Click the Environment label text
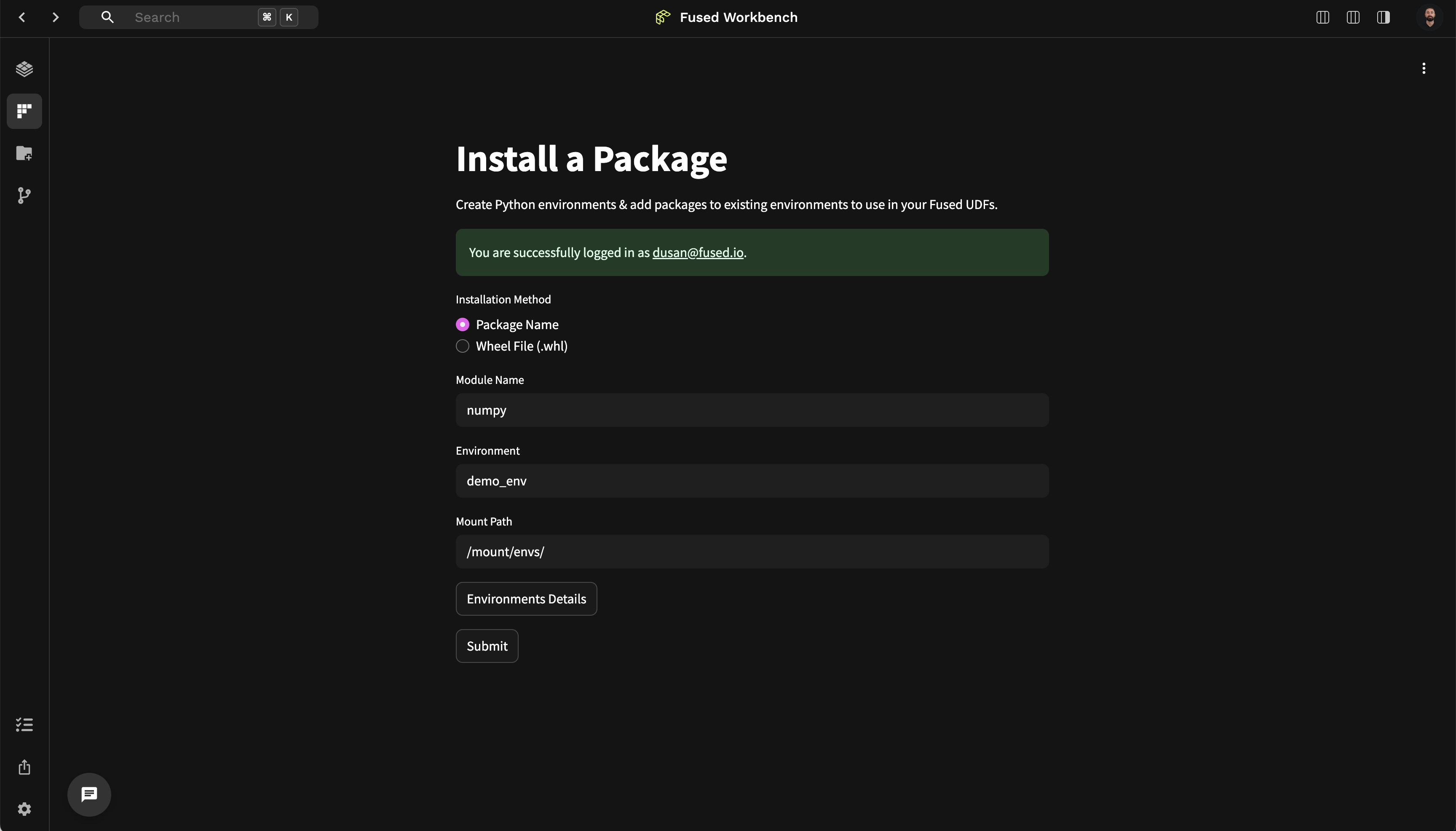The height and width of the screenshot is (831, 1456). 487,451
